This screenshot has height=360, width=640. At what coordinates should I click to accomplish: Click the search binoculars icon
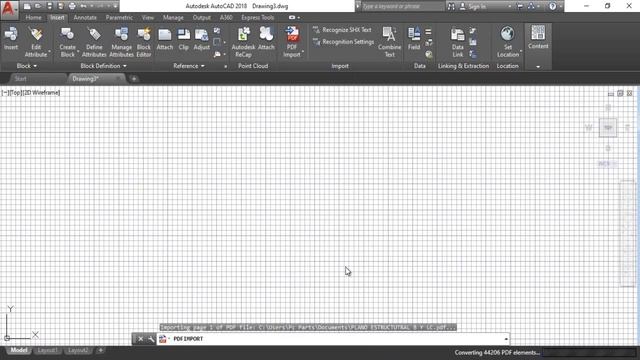click(451, 6)
